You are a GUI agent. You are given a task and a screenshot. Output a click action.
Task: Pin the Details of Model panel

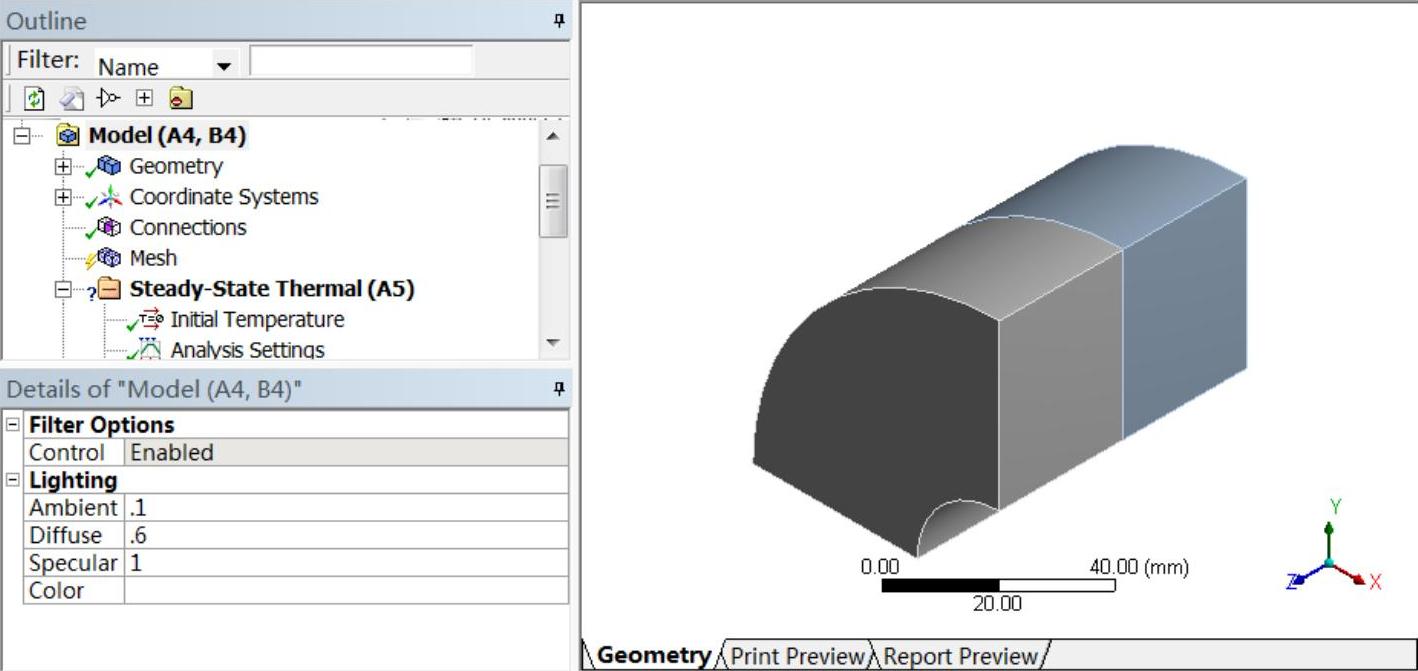click(x=559, y=389)
